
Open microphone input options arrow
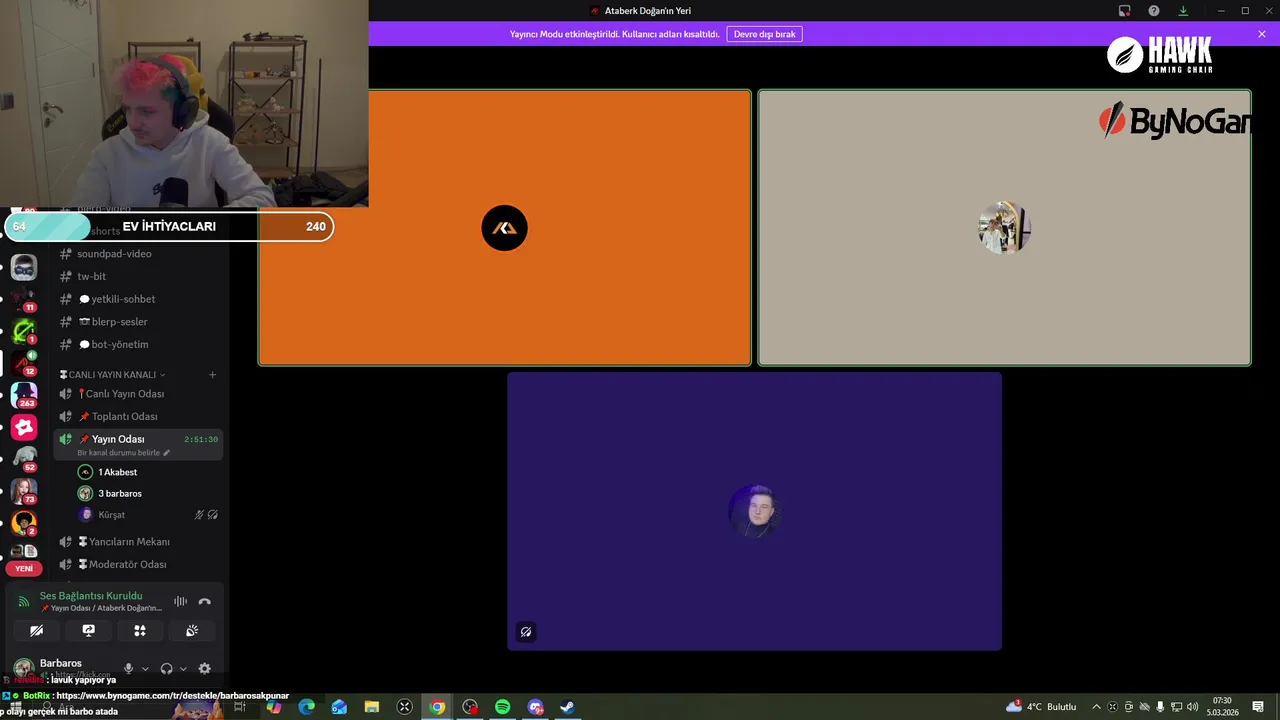click(x=145, y=669)
